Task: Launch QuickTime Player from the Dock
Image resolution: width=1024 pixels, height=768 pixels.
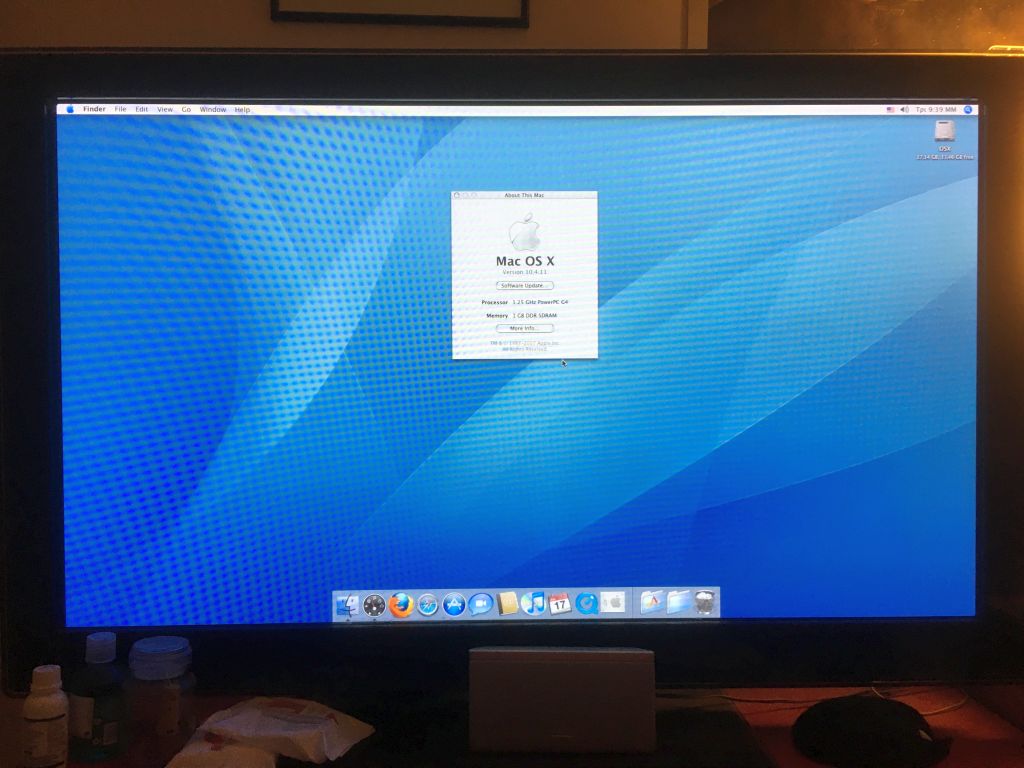Action: coord(586,604)
